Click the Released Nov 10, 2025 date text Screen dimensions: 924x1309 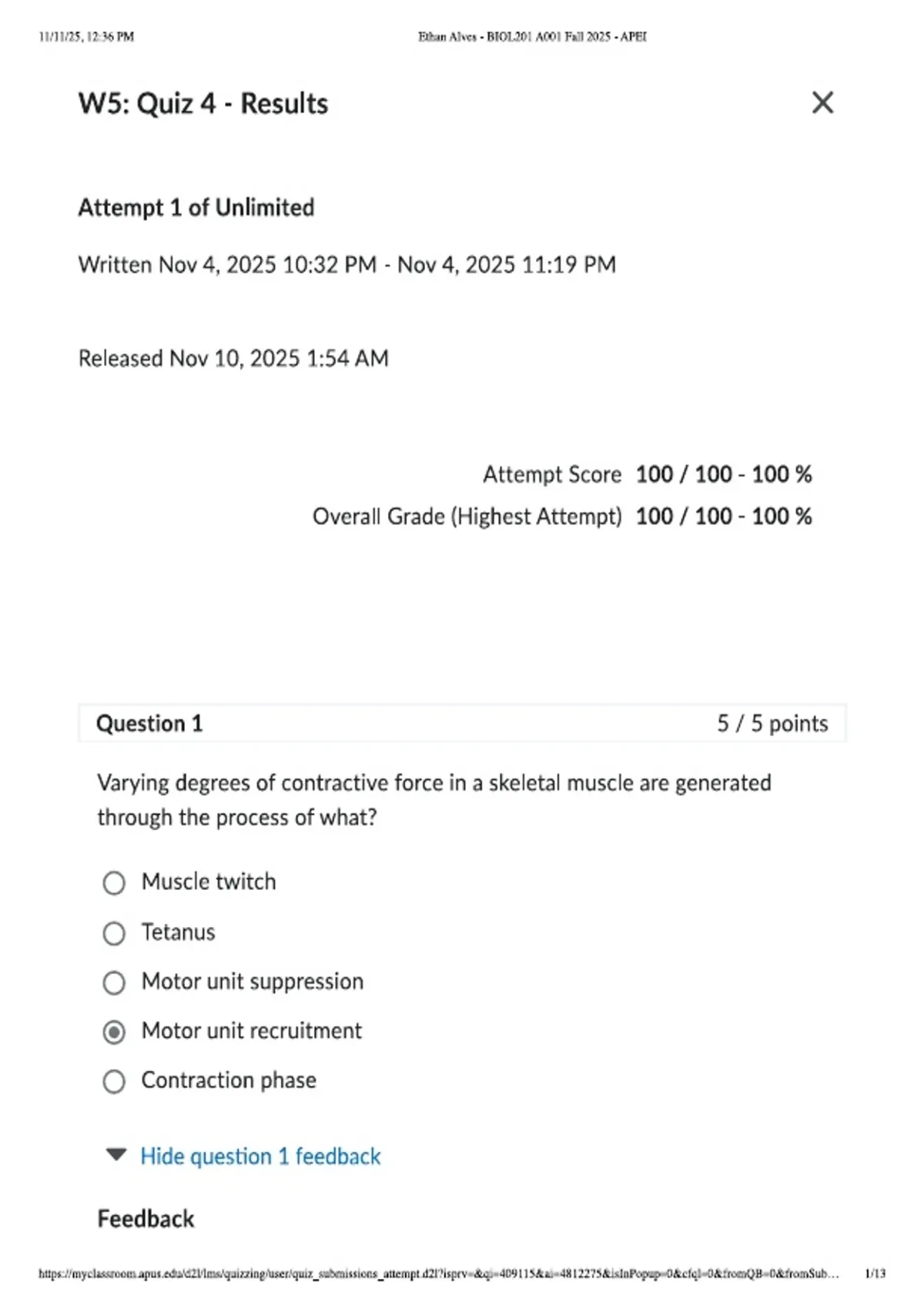coord(233,358)
